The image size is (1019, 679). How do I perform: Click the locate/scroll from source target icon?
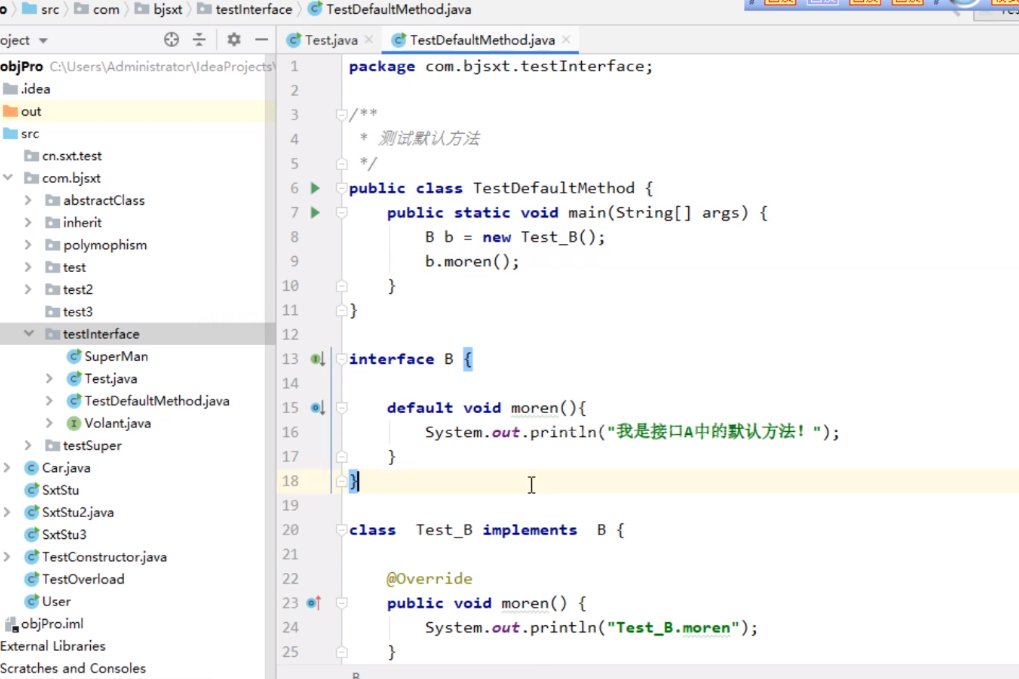pos(171,40)
